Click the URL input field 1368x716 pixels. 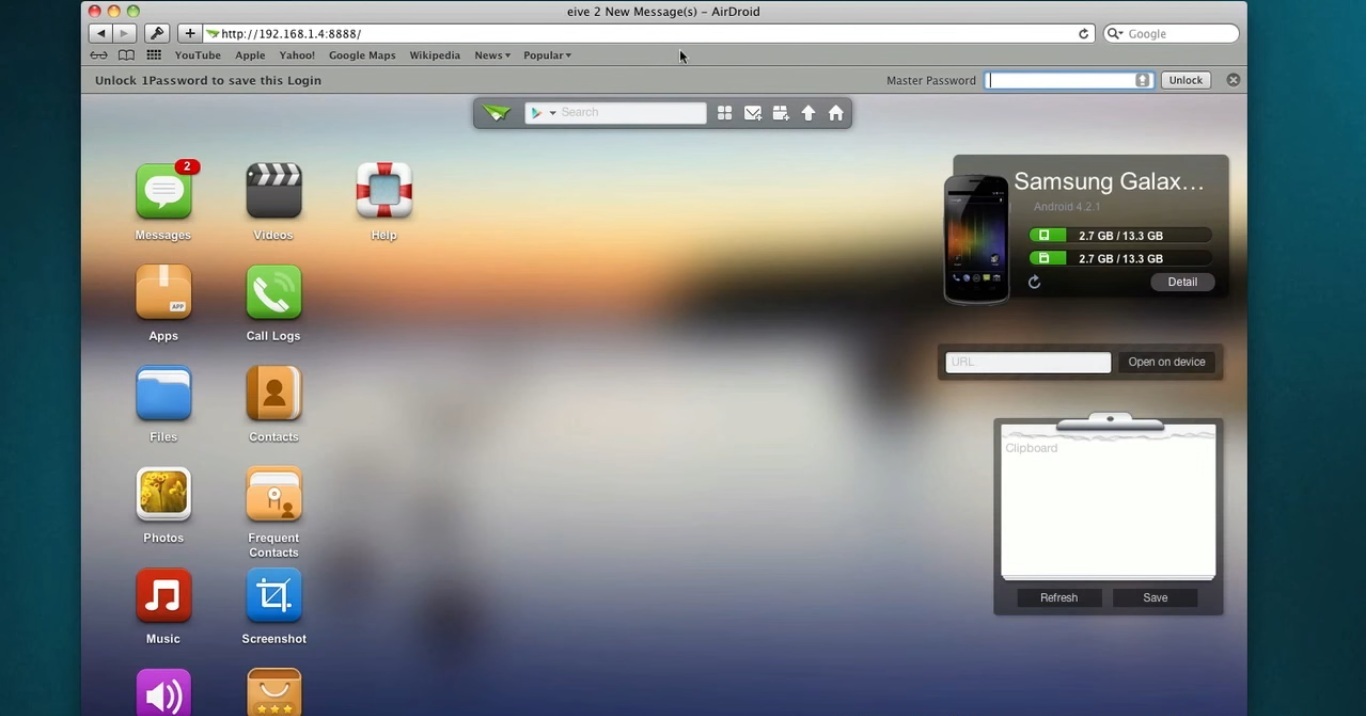1027,362
